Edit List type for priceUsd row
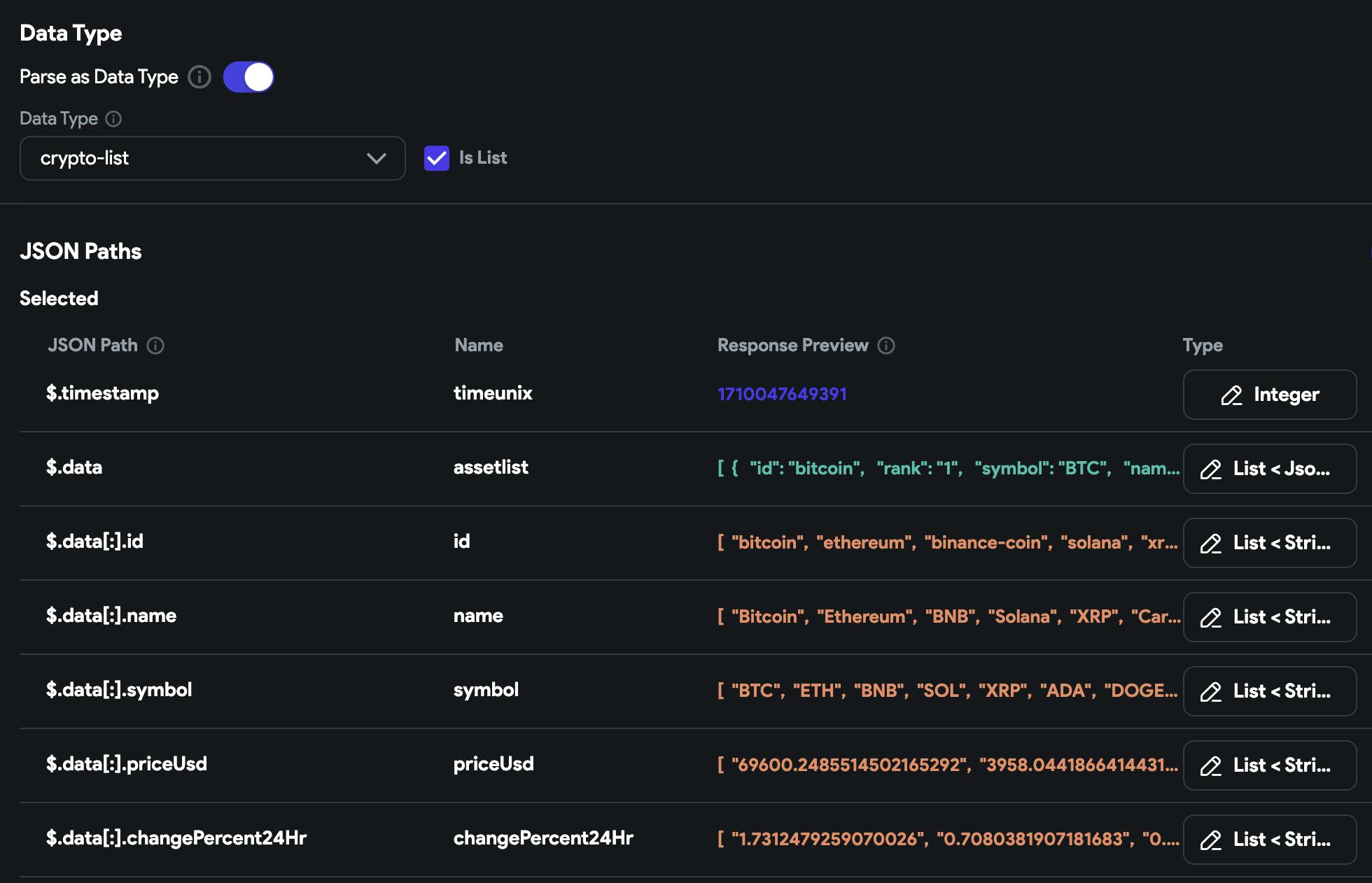Image resolution: width=1372 pixels, height=883 pixels. tap(1269, 765)
